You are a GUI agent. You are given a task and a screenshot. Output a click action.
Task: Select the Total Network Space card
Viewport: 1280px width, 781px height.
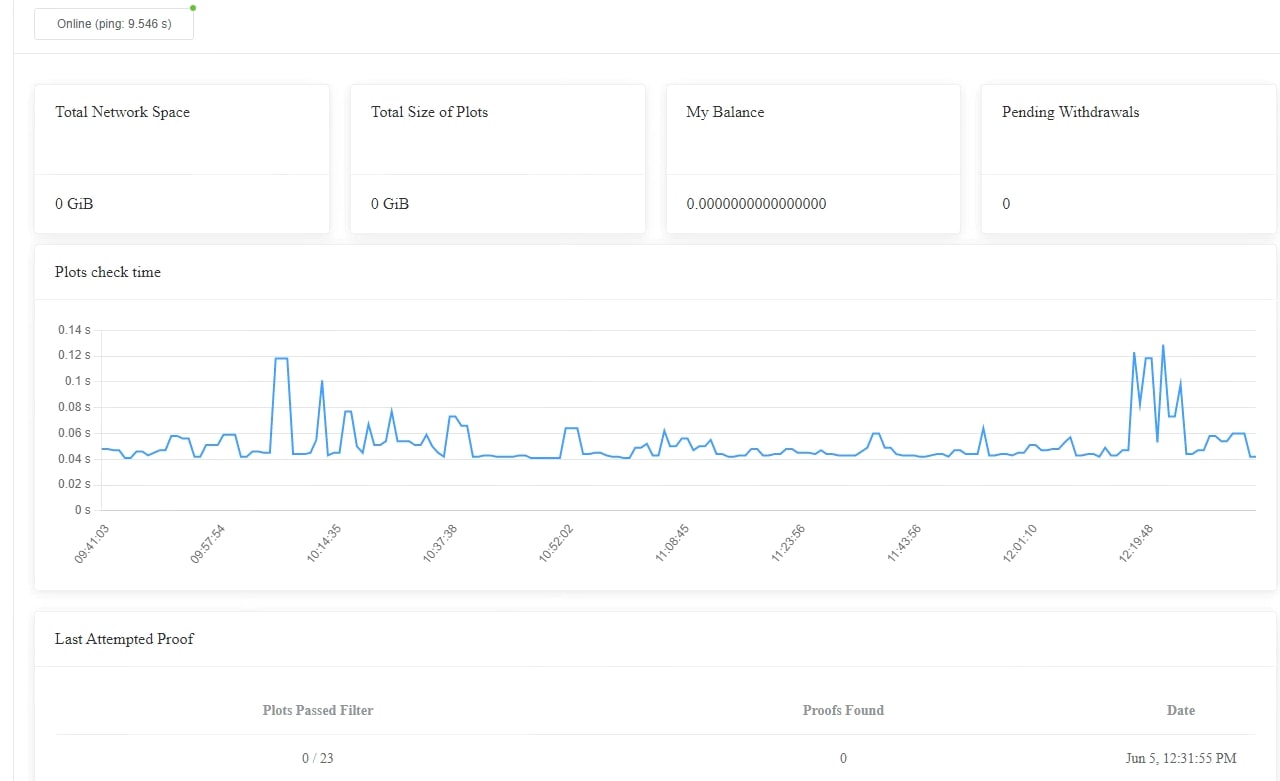coord(182,159)
